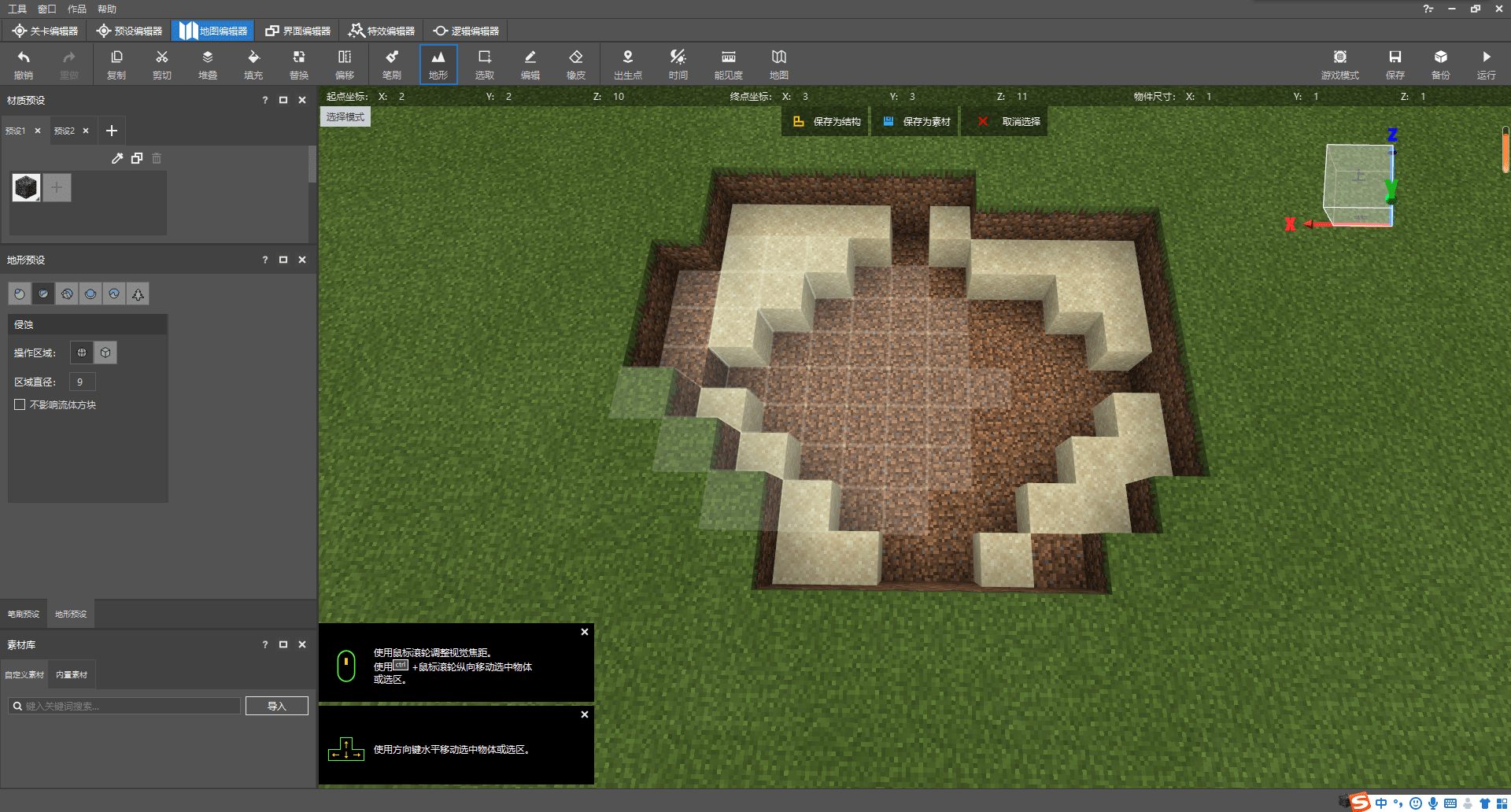Viewport: 1511px width, 812px height.
Task: Choose the Stack (堆叠) tool
Action: click(x=208, y=65)
